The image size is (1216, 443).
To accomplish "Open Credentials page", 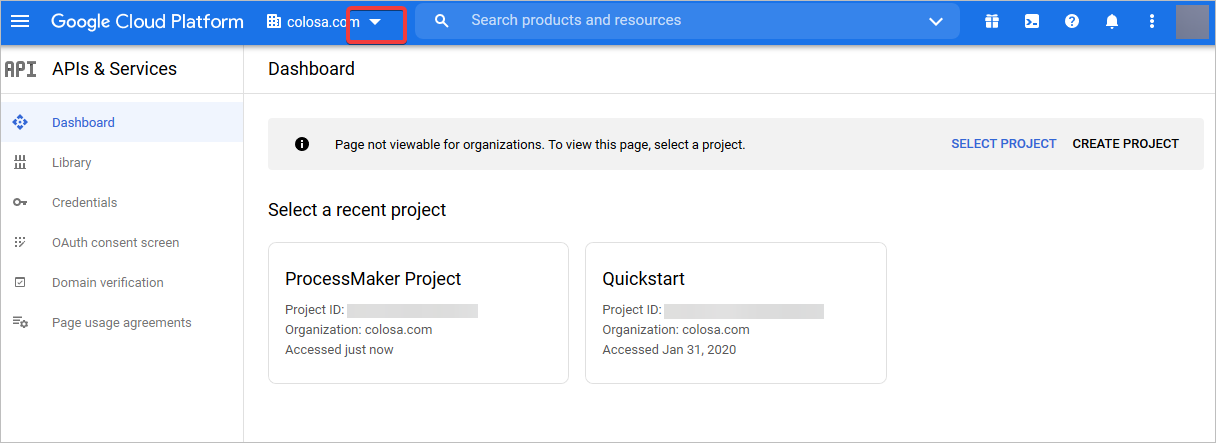I will (x=84, y=203).
